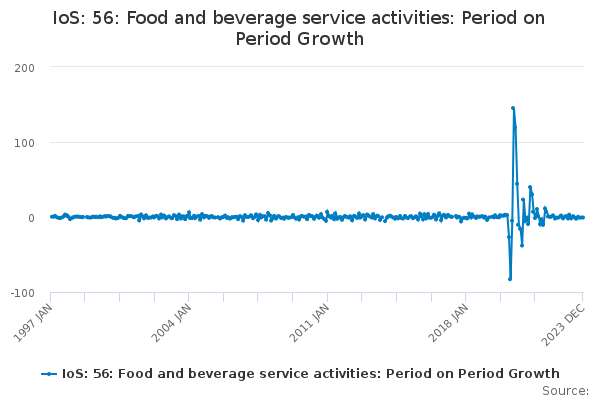Click the 0 y-axis label
The height and width of the screenshot is (400, 600).
[31, 218]
